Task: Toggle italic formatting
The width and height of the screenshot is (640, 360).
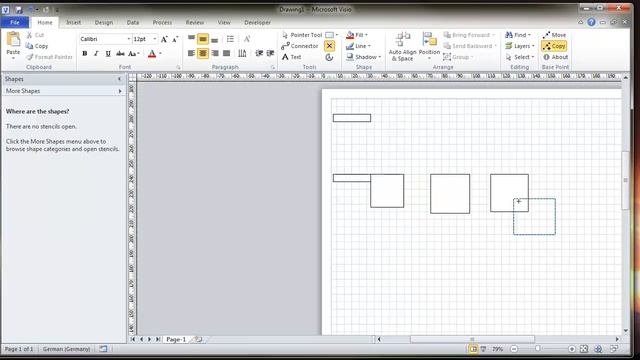Action: pyautogui.click(x=96, y=53)
